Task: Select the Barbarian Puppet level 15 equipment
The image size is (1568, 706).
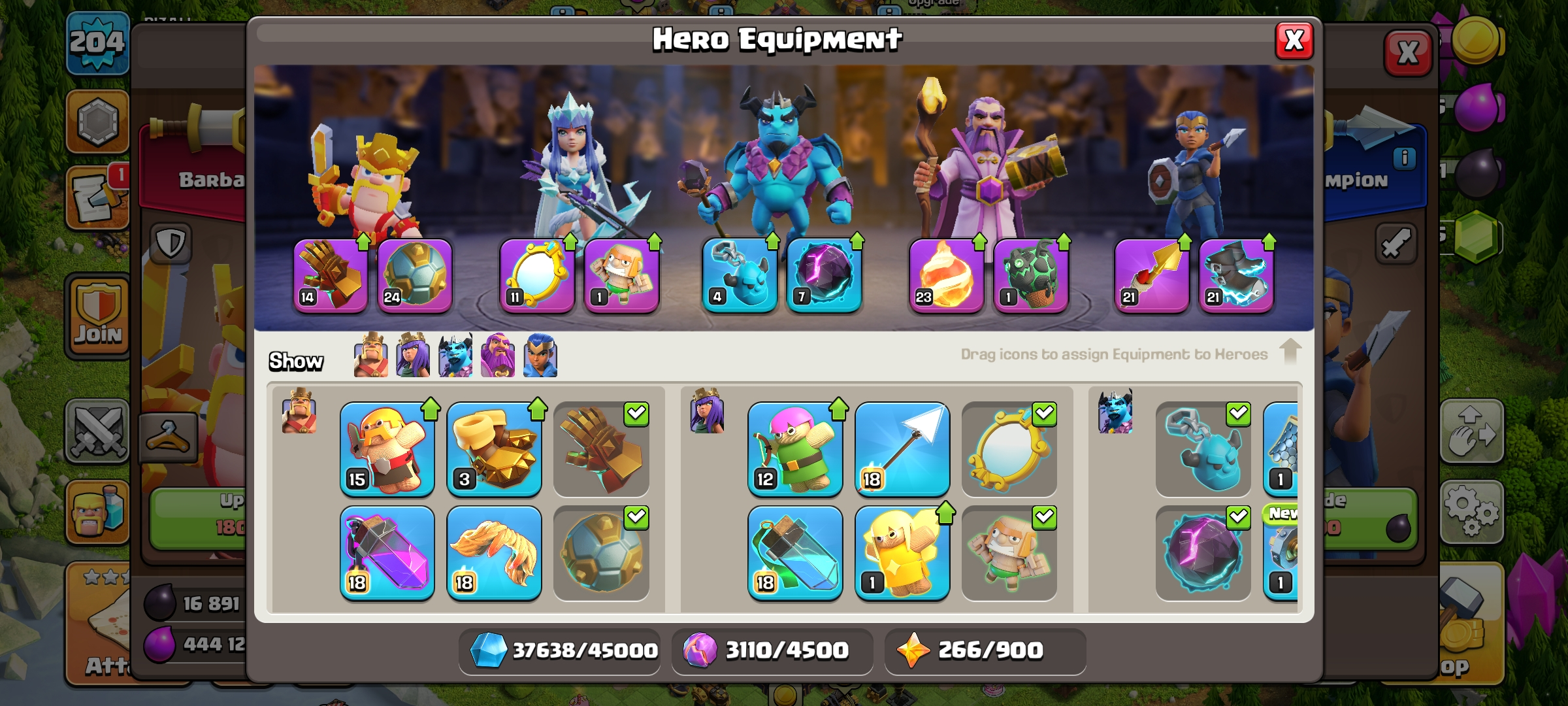Action: click(387, 449)
